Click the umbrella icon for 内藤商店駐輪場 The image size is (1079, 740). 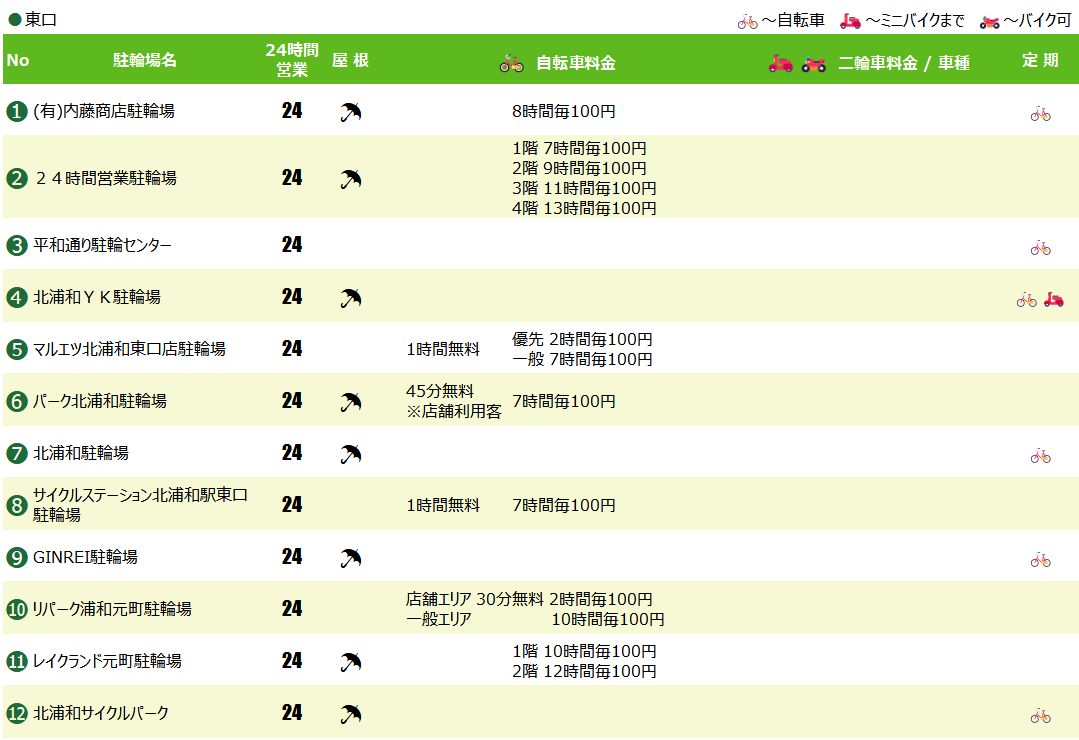coord(351,112)
